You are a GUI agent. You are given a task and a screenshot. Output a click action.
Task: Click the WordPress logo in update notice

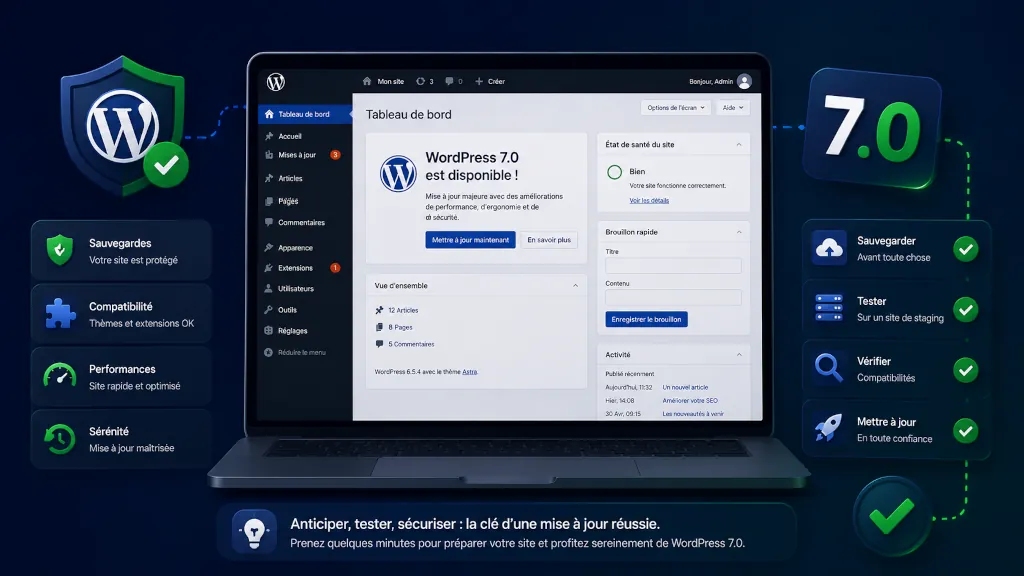[x=398, y=173]
